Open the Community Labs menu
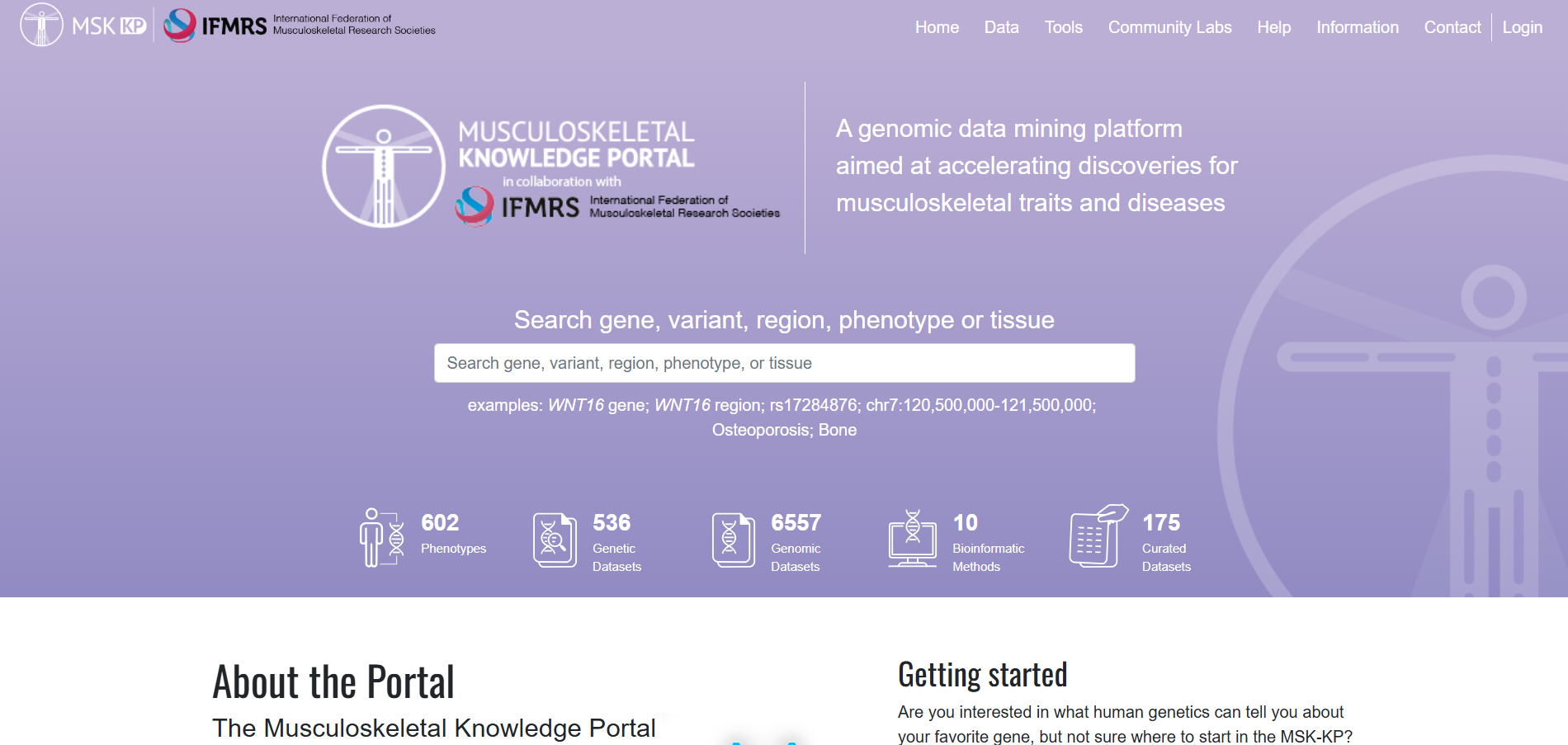This screenshot has width=1568, height=745. click(1169, 27)
